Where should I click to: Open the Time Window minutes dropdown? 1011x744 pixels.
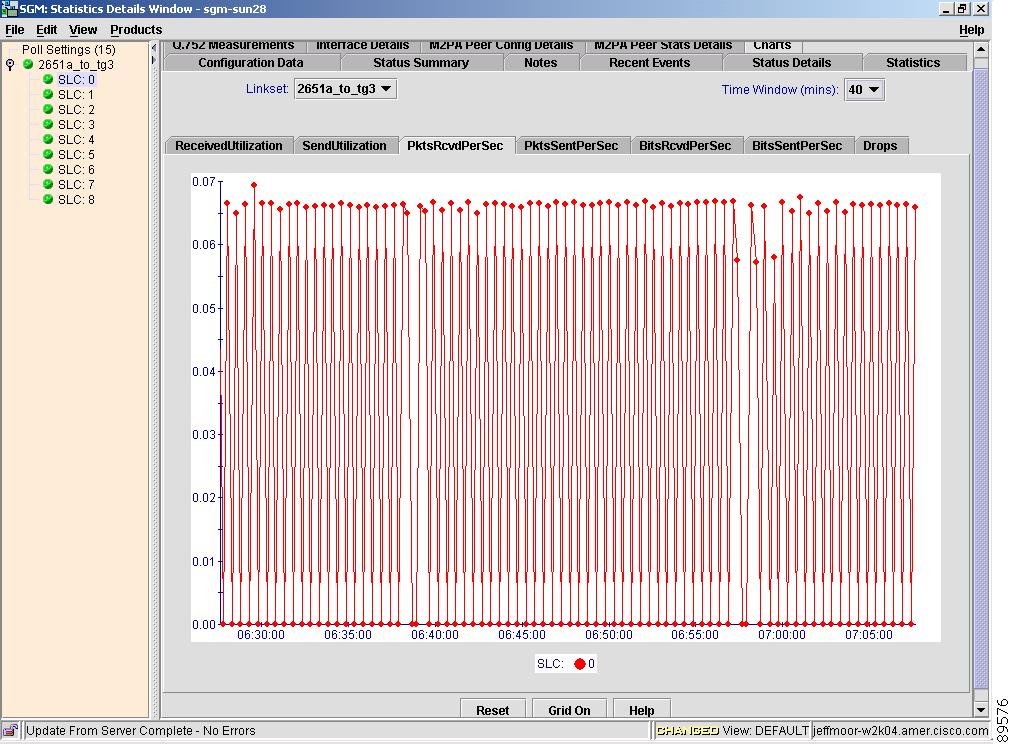pyautogui.click(x=864, y=90)
